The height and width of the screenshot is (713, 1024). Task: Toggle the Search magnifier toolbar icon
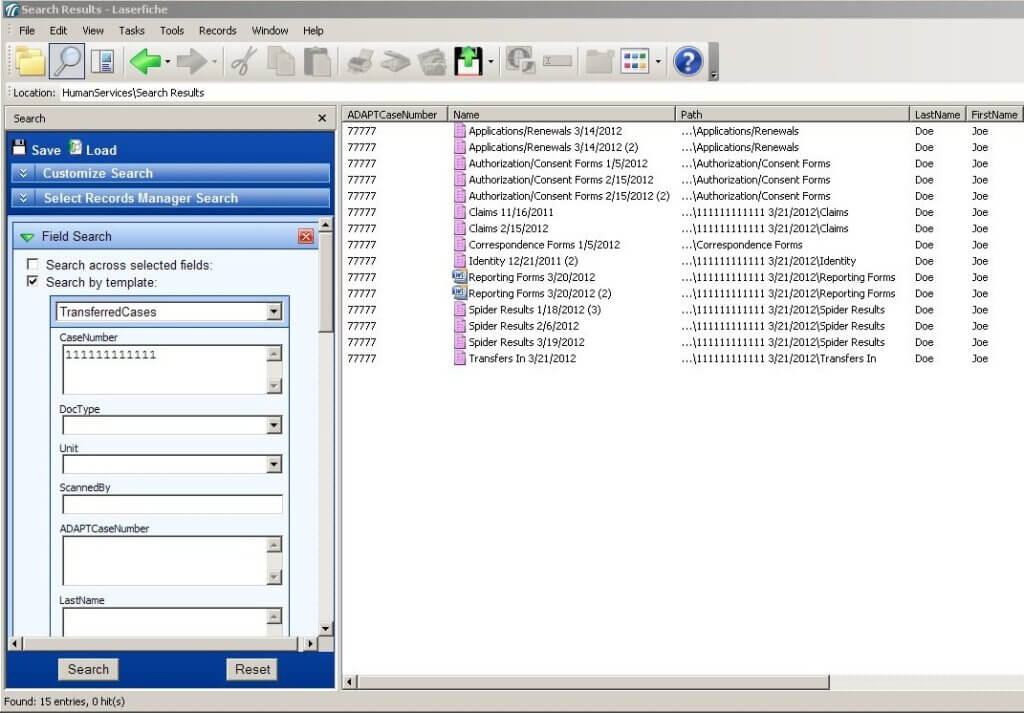click(x=66, y=61)
